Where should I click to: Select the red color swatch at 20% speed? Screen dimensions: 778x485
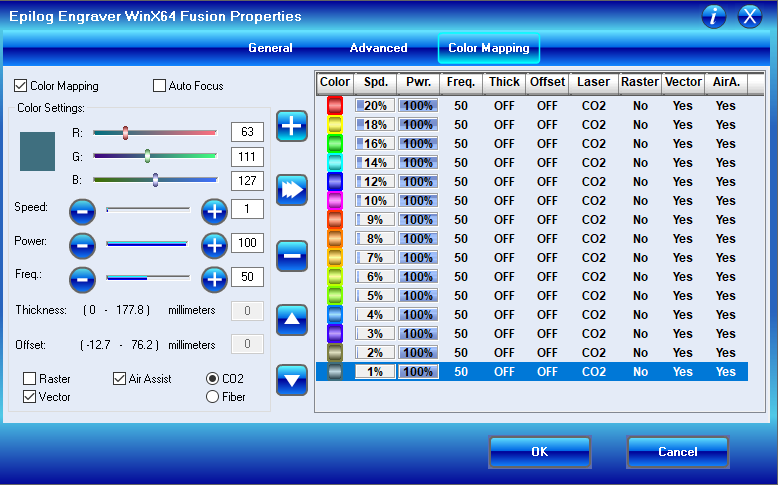(335, 106)
